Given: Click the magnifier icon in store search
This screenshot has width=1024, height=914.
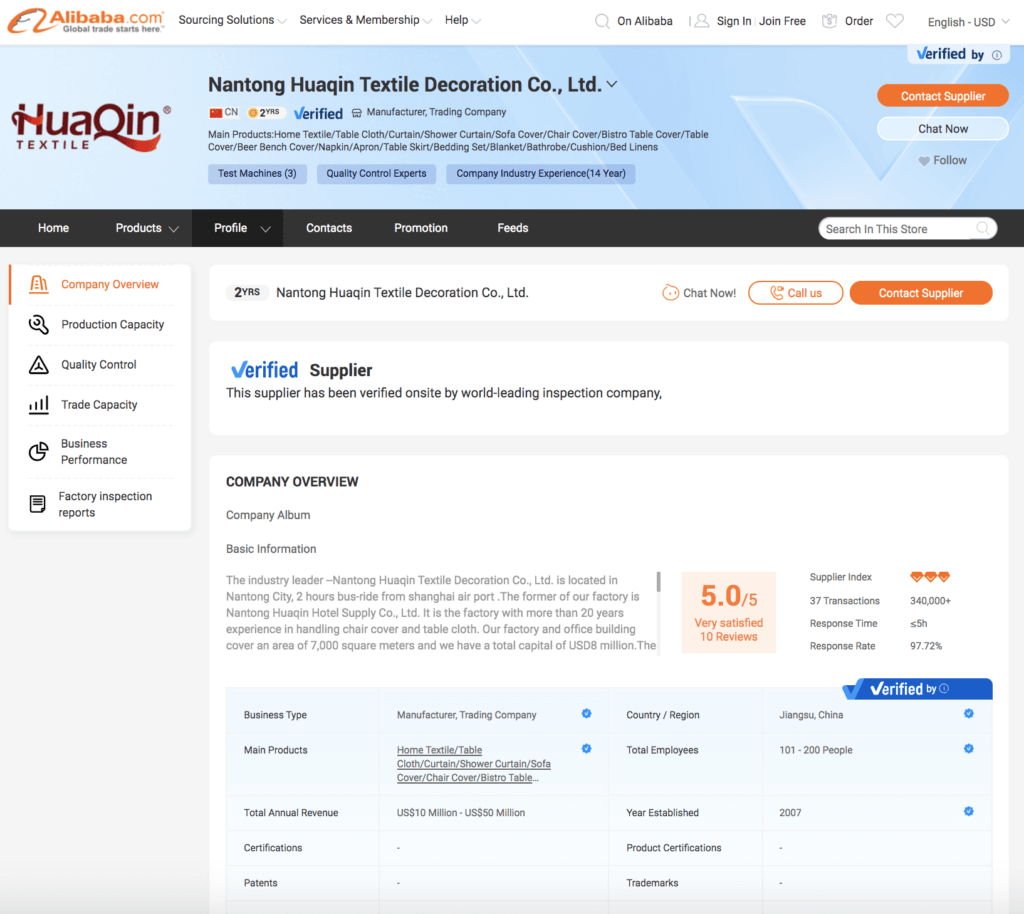Looking at the screenshot, I should pyautogui.click(x=983, y=228).
